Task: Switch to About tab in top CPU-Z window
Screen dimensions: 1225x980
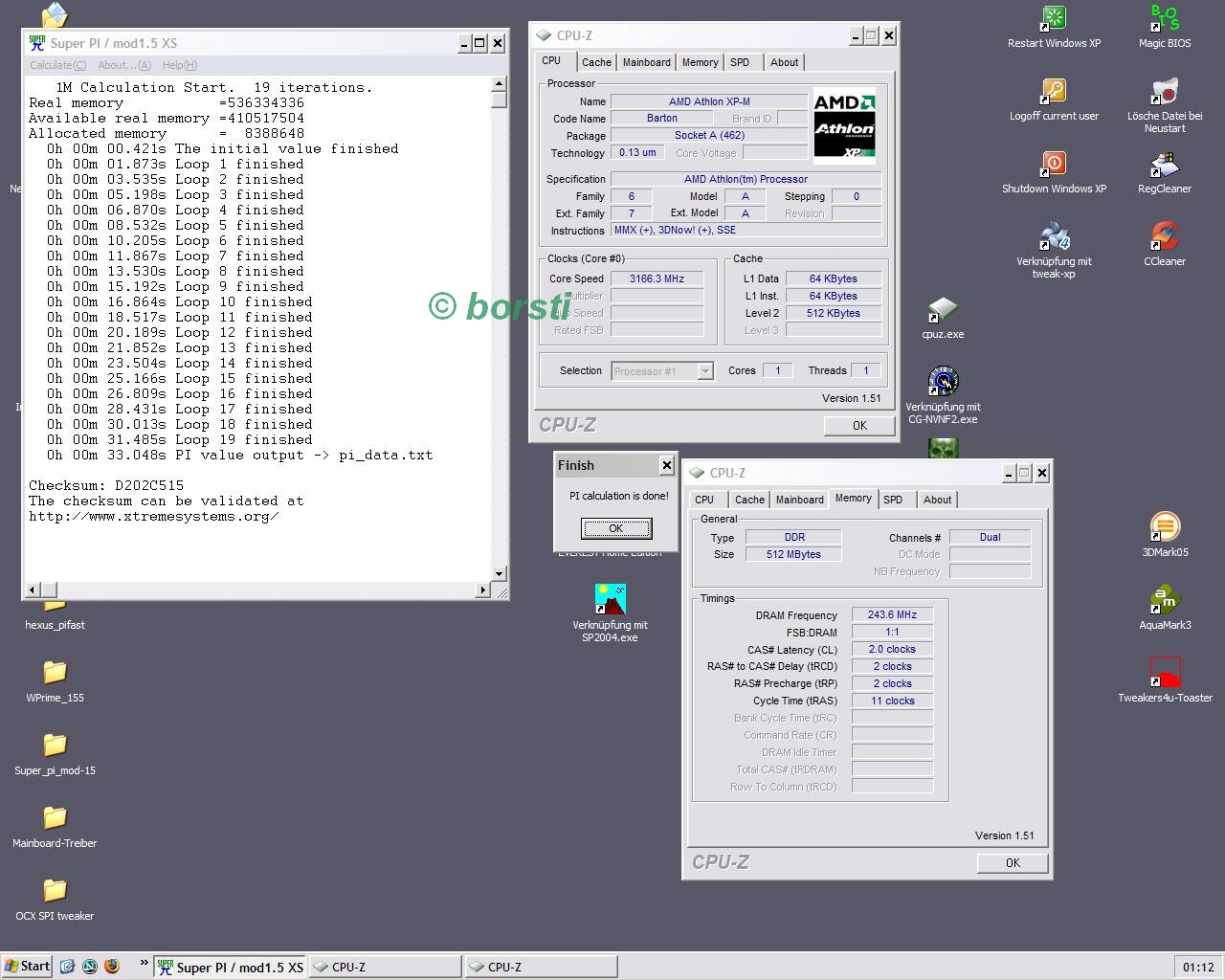Action: pyautogui.click(x=784, y=62)
